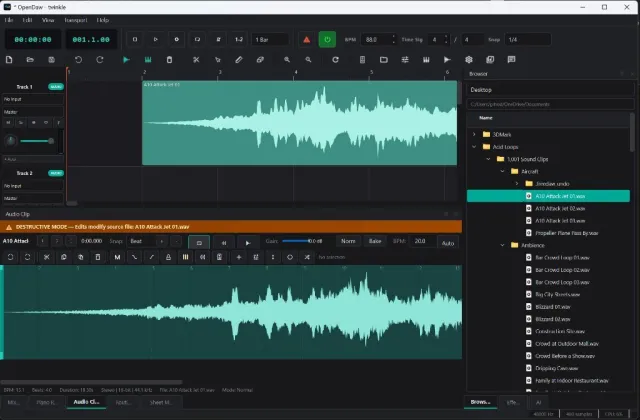Open the mixer sliders icon
This screenshot has height=420, width=640.
click(405, 60)
